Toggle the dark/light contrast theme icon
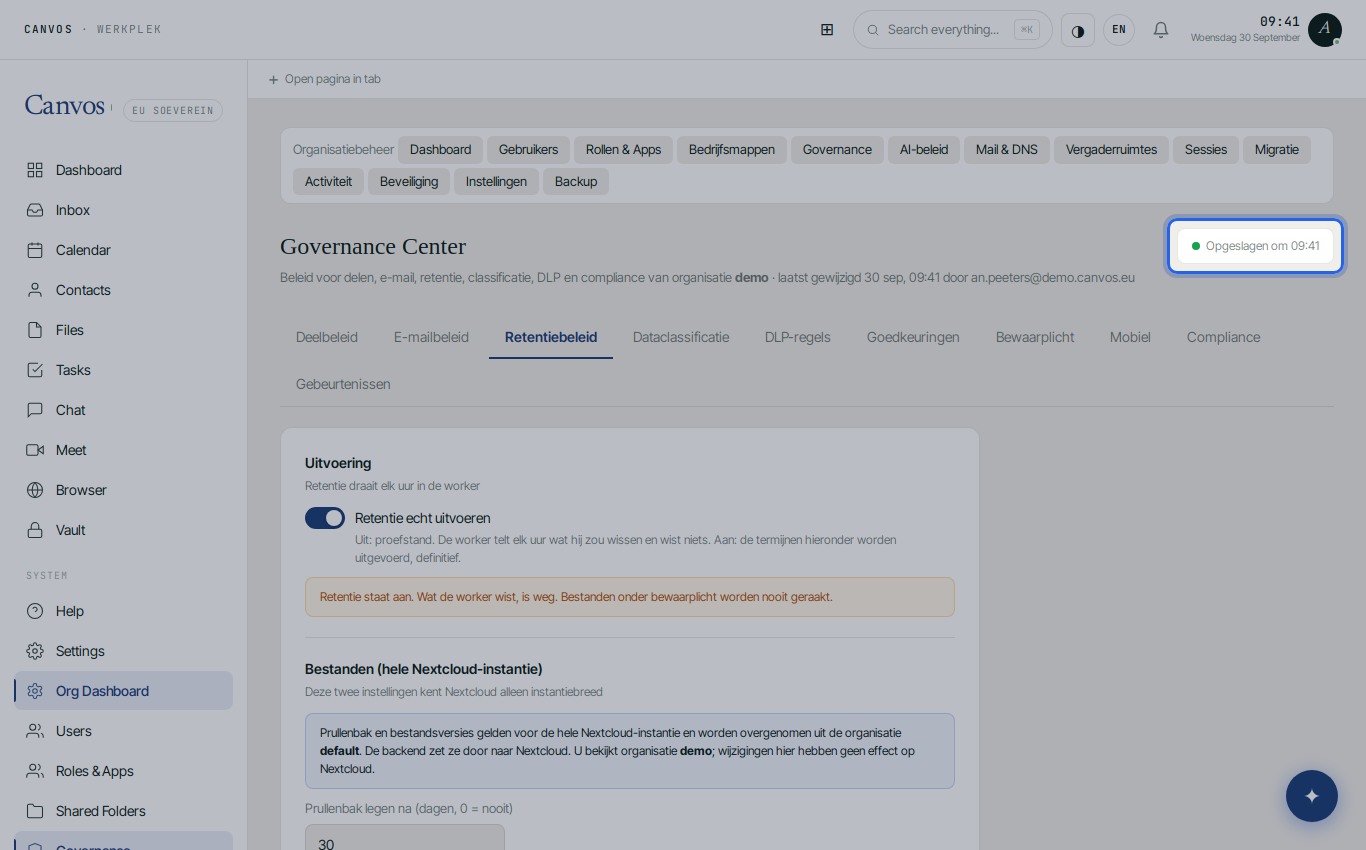The image size is (1366, 850). (1078, 30)
